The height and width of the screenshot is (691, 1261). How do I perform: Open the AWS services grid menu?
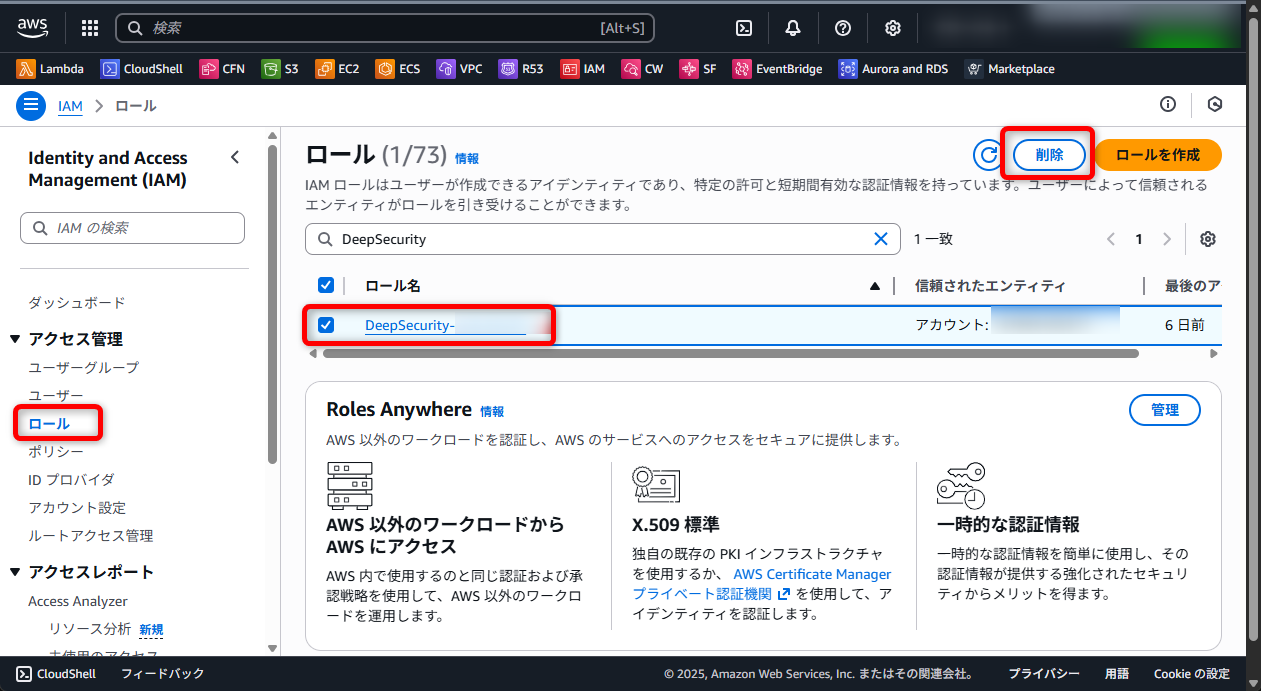(x=89, y=28)
